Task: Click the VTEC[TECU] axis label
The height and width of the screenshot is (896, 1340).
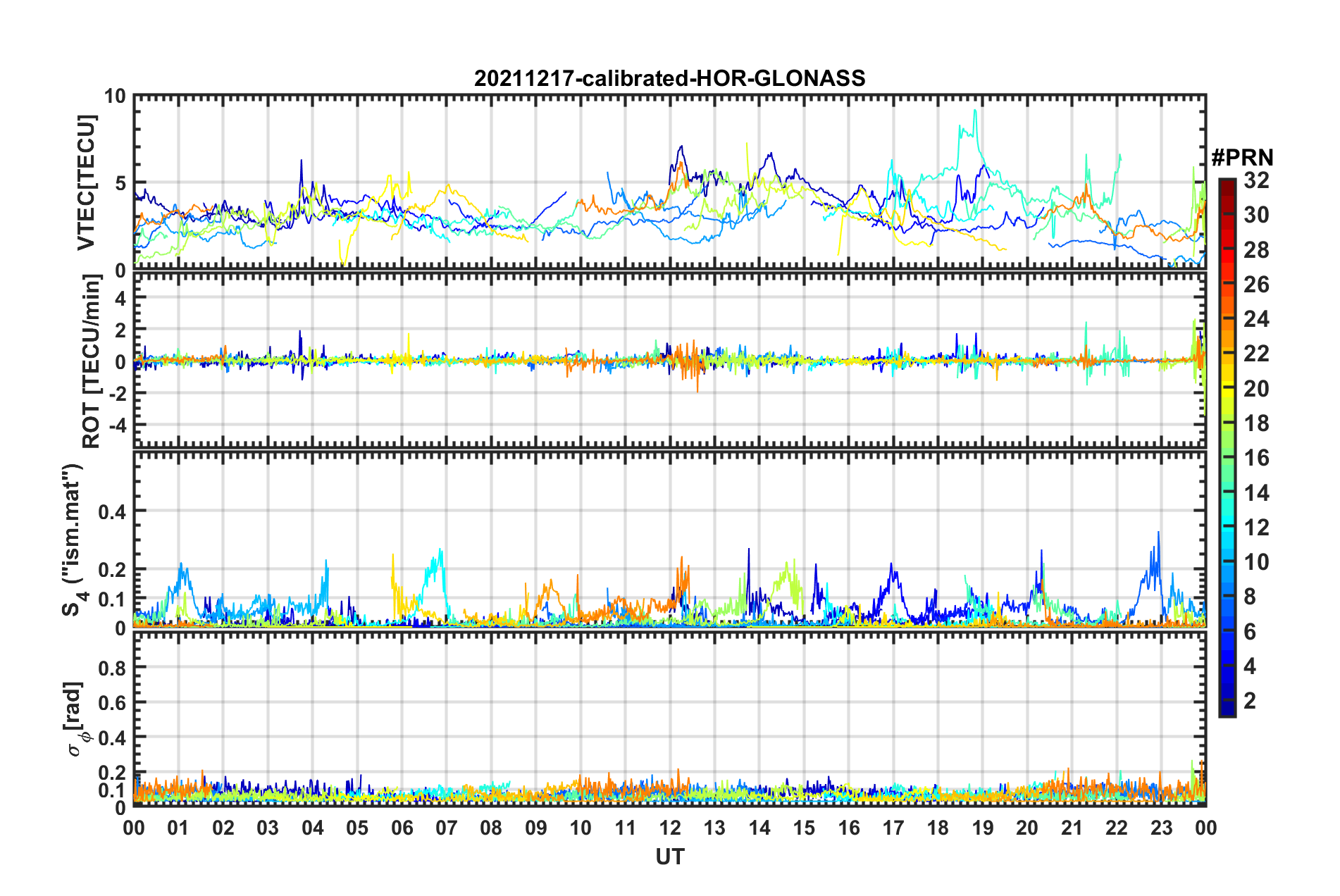Action: click(86, 182)
